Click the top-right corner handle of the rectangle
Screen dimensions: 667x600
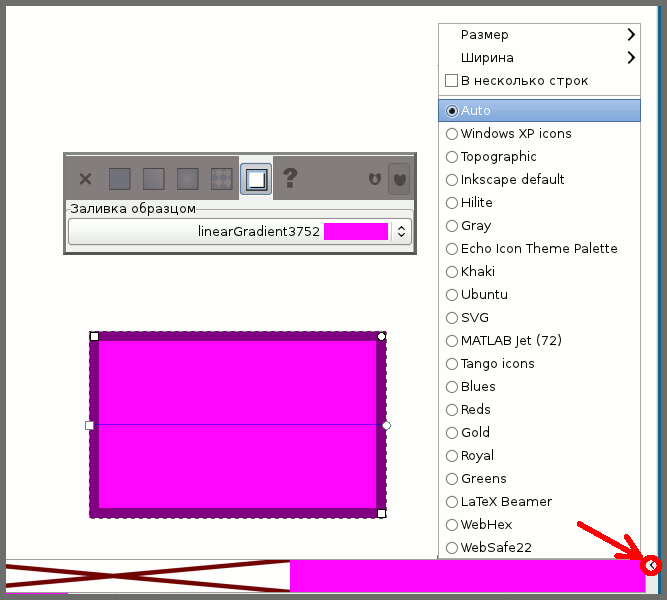[381, 337]
